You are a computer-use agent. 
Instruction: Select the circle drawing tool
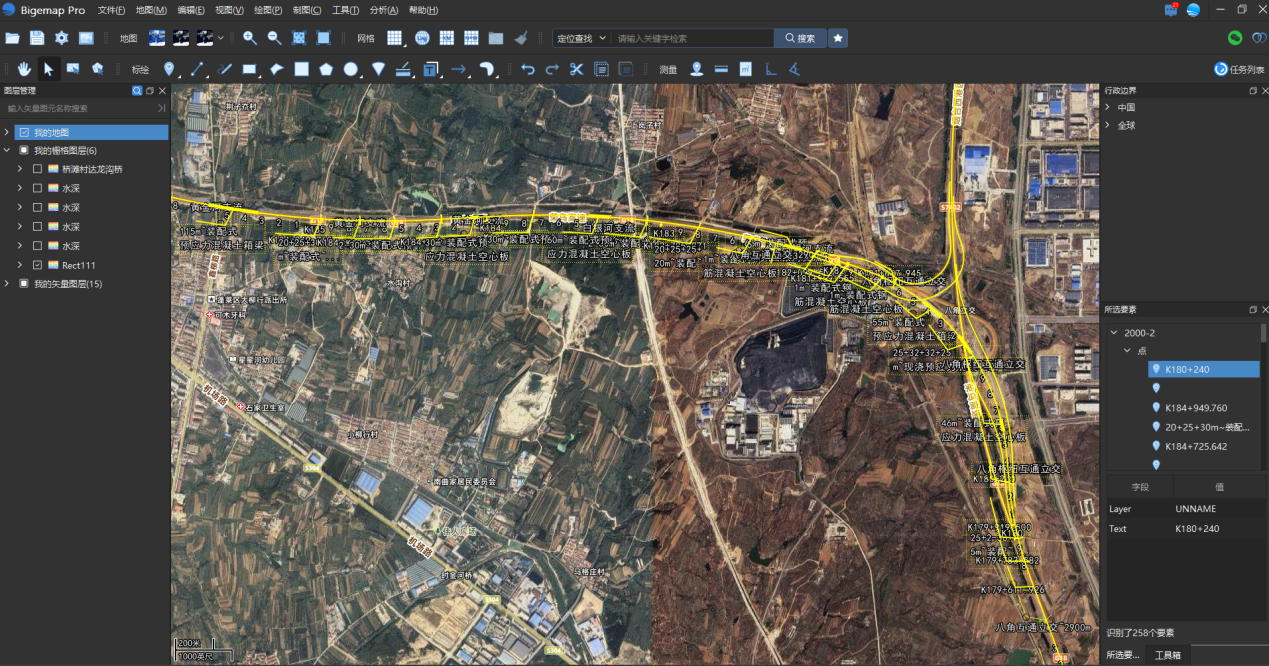pos(351,69)
